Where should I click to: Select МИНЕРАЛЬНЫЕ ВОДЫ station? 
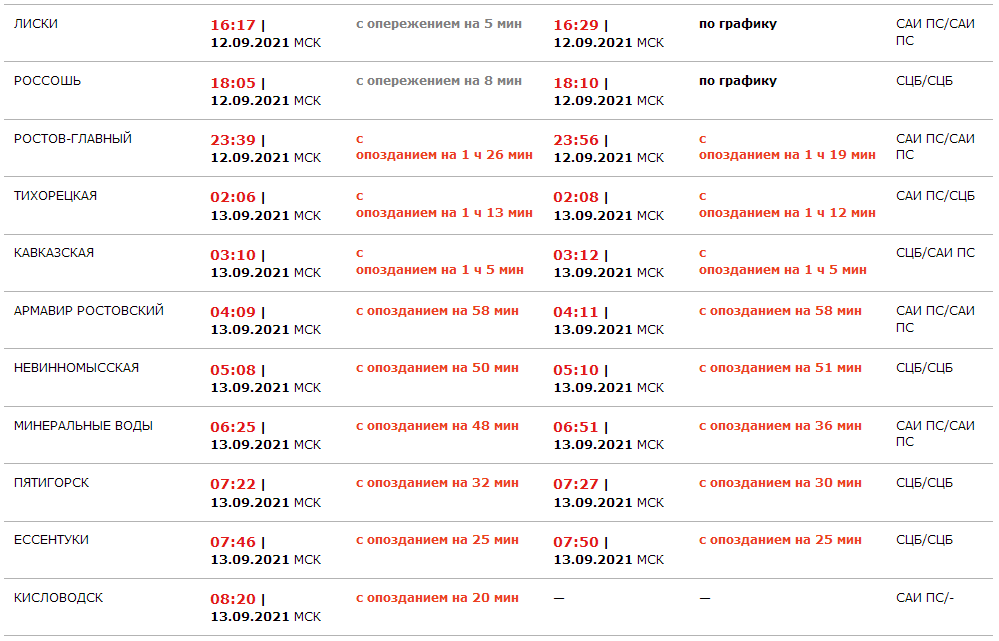[x=84, y=426]
